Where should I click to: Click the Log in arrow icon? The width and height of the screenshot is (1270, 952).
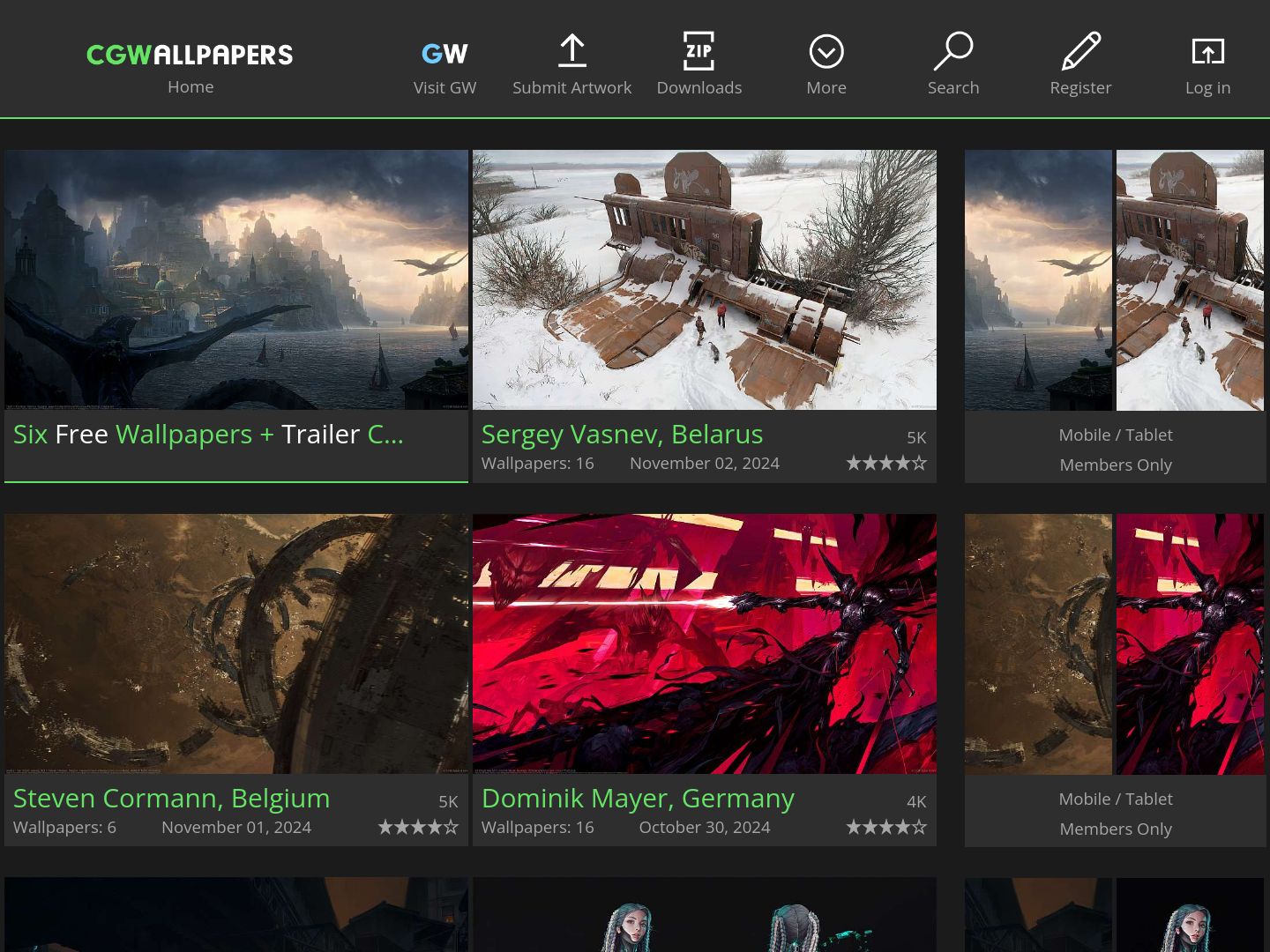pyautogui.click(x=1208, y=51)
